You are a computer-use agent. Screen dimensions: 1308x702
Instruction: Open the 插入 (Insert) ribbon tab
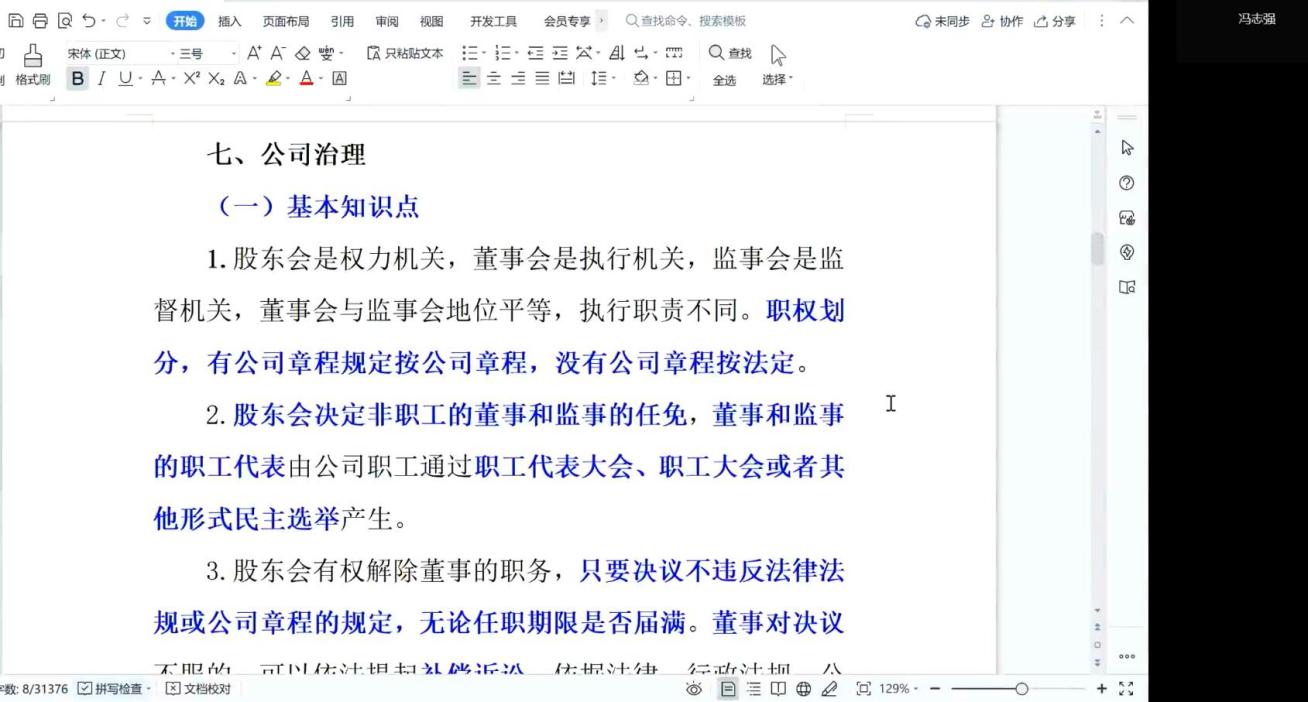229,21
